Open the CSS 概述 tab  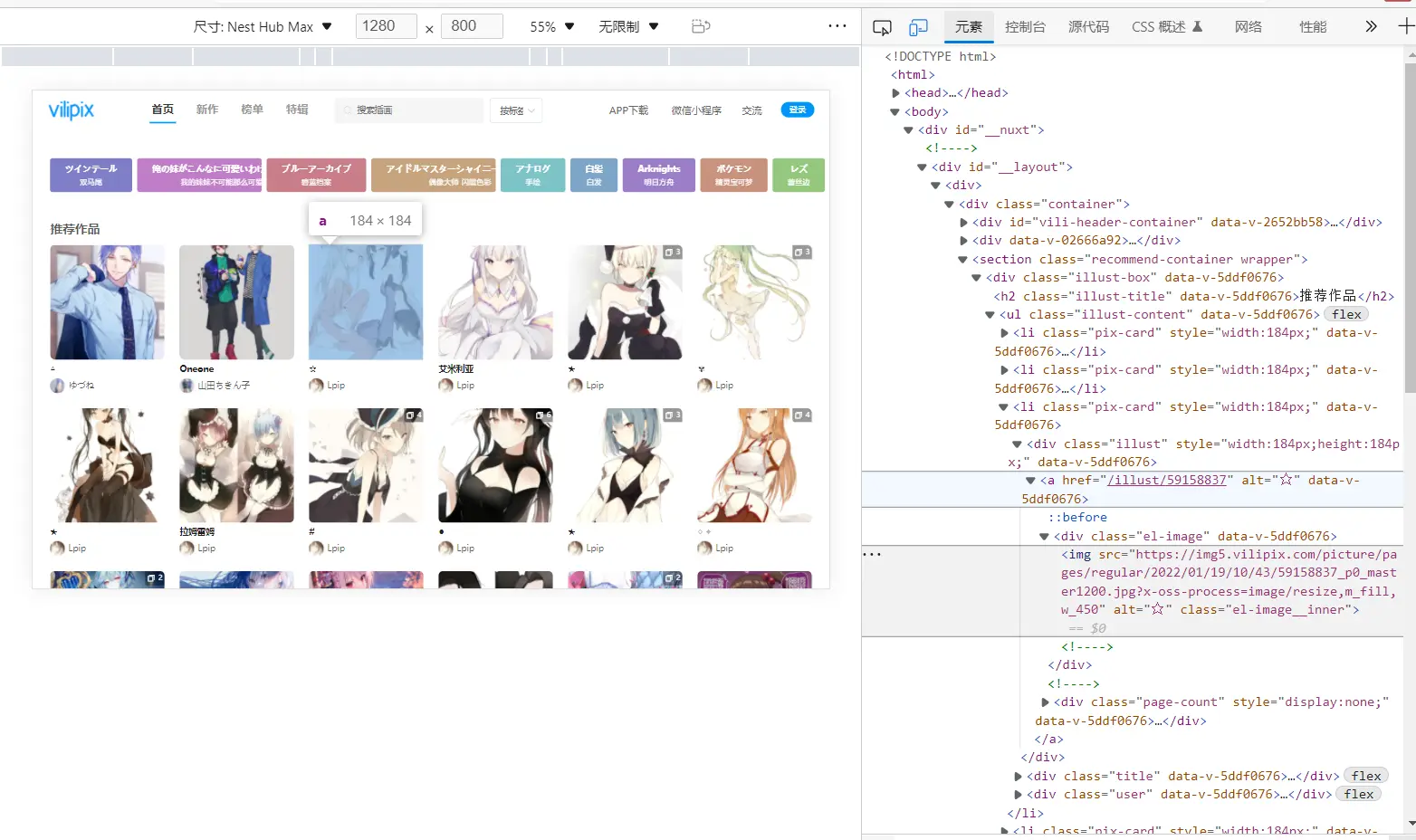pyautogui.click(x=1167, y=27)
